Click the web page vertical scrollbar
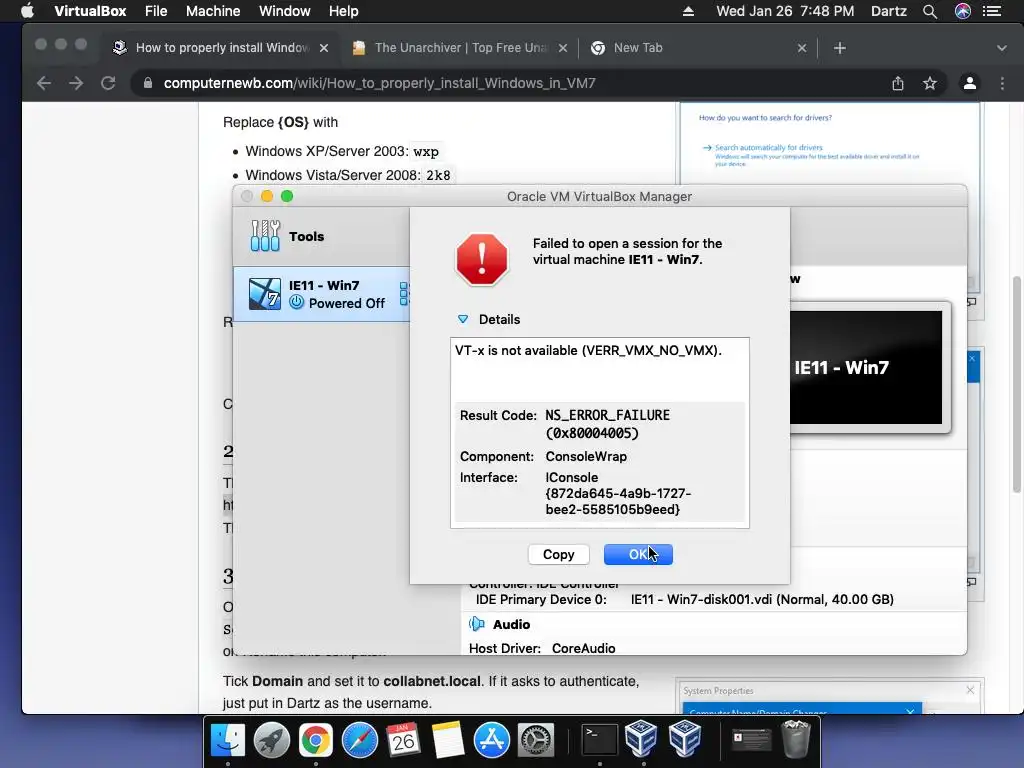This screenshot has height=768, width=1024. click(x=1016, y=385)
